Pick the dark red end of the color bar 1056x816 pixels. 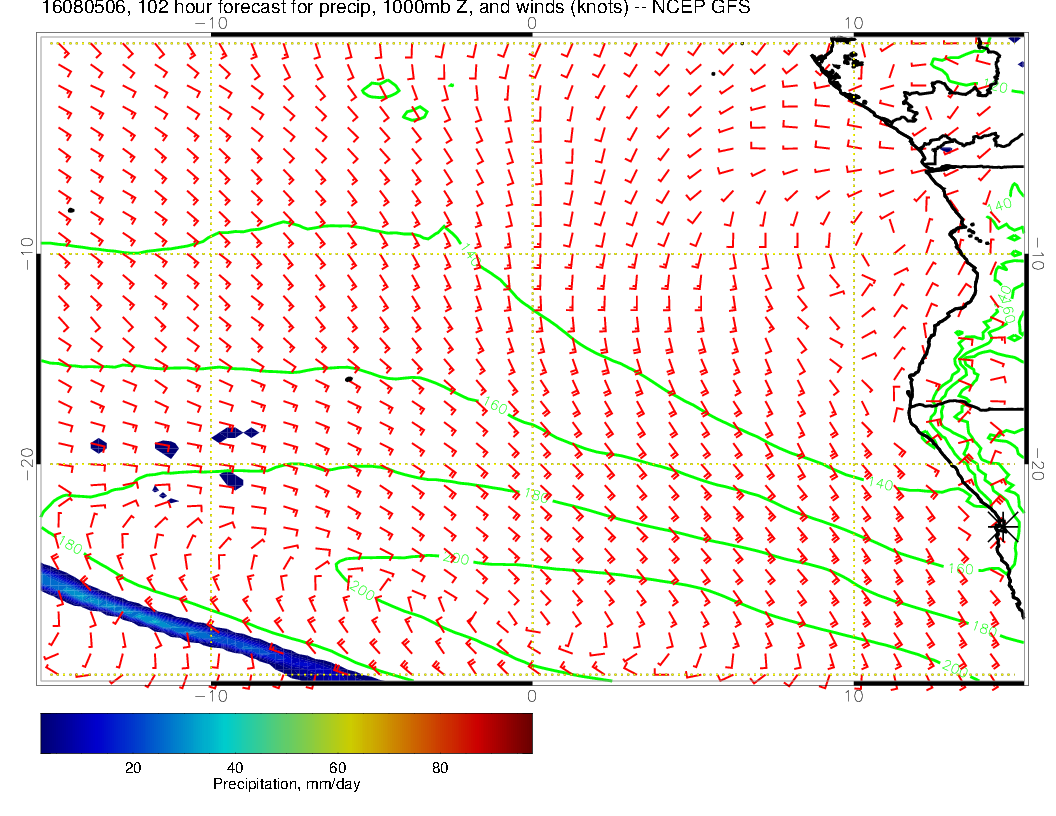point(523,732)
